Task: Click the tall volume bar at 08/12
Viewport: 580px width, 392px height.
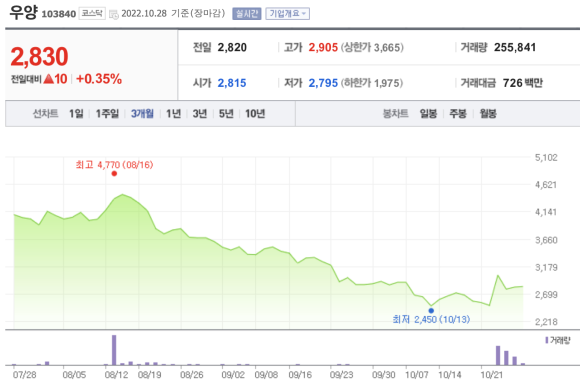Action: pos(114,350)
